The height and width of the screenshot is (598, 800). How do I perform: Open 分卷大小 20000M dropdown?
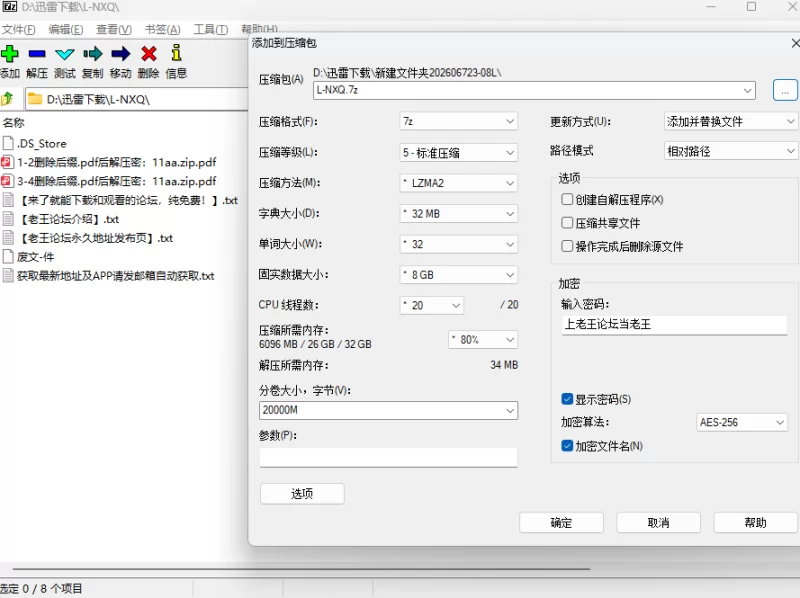pos(510,410)
